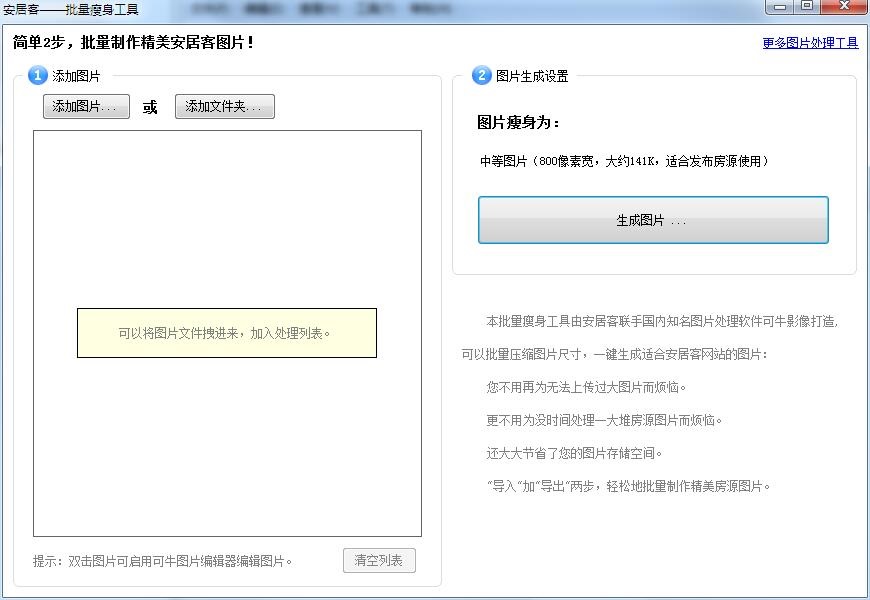Click the empty image list area below the hint box
This screenshot has width=870, height=600.
coord(226,450)
